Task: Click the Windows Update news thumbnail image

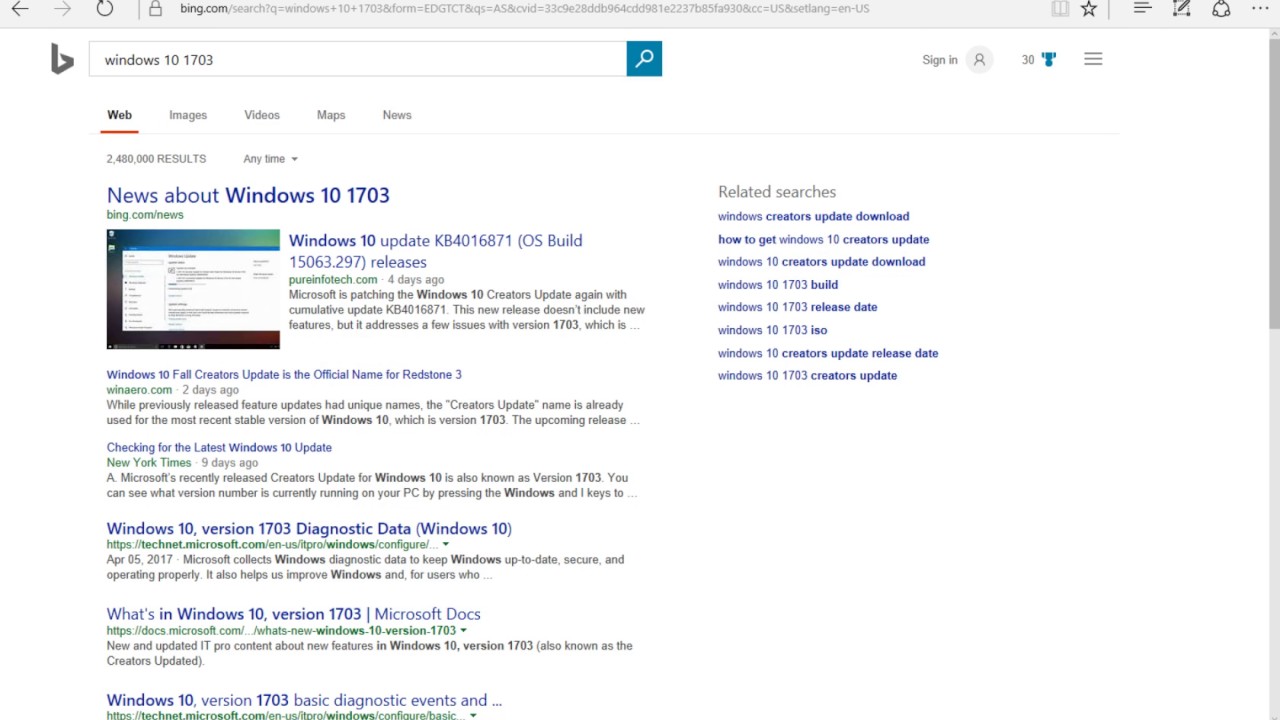Action: pyautogui.click(x=193, y=289)
